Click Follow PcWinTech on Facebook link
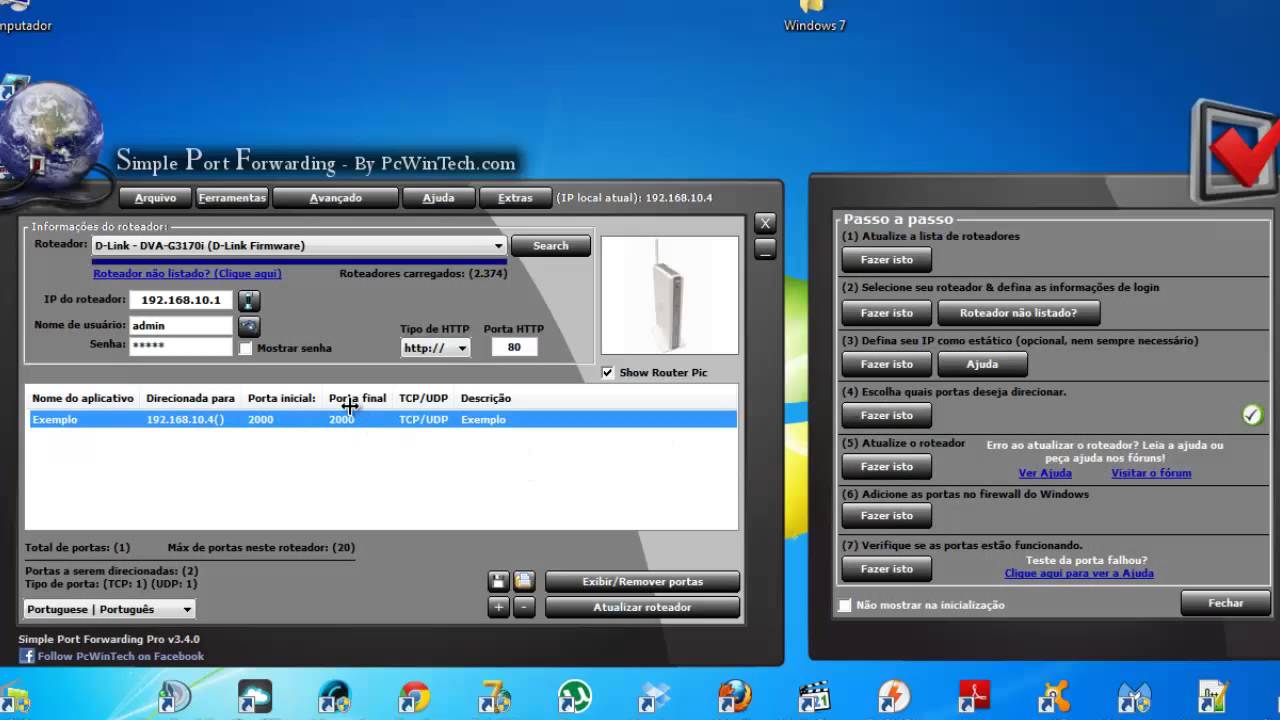This screenshot has height=720, width=1280. coord(120,656)
